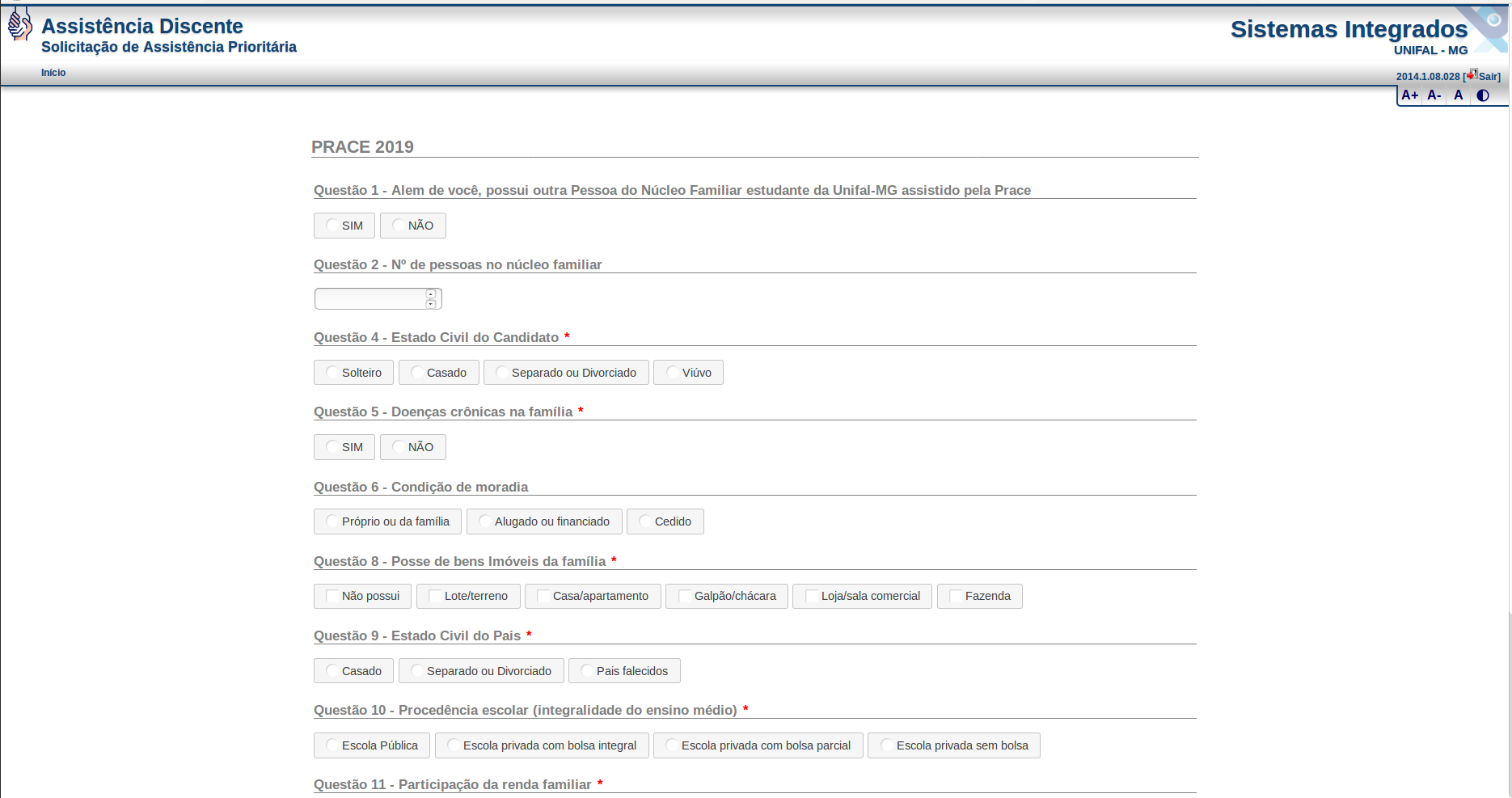Click the Questão 6 Condição de moradia label

coord(420,487)
